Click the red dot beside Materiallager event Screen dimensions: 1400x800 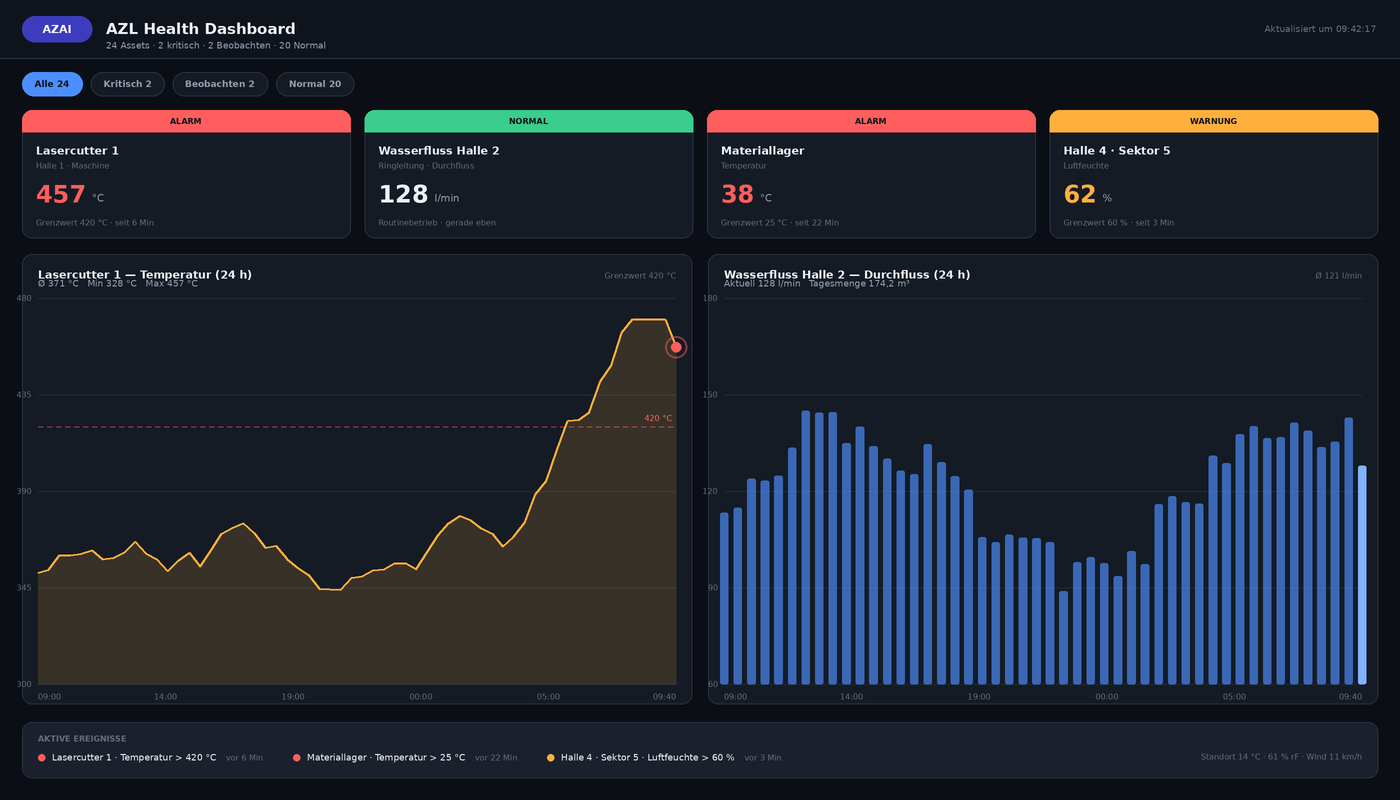[x=297, y=758]
